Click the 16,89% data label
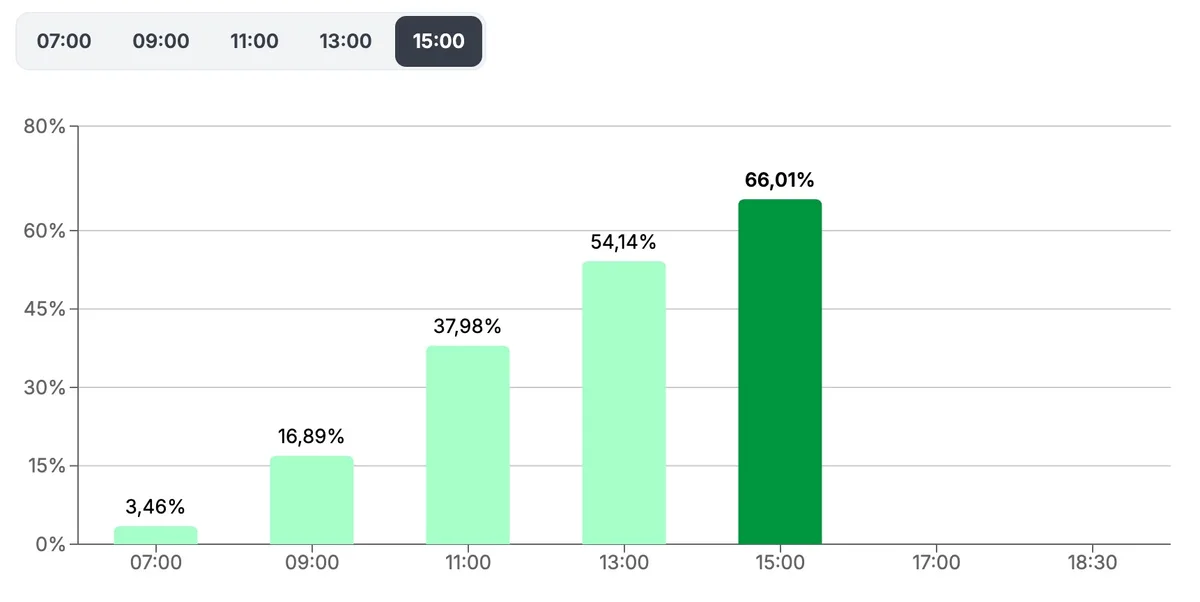The image size is (1200, 602). tap(312, 437)
